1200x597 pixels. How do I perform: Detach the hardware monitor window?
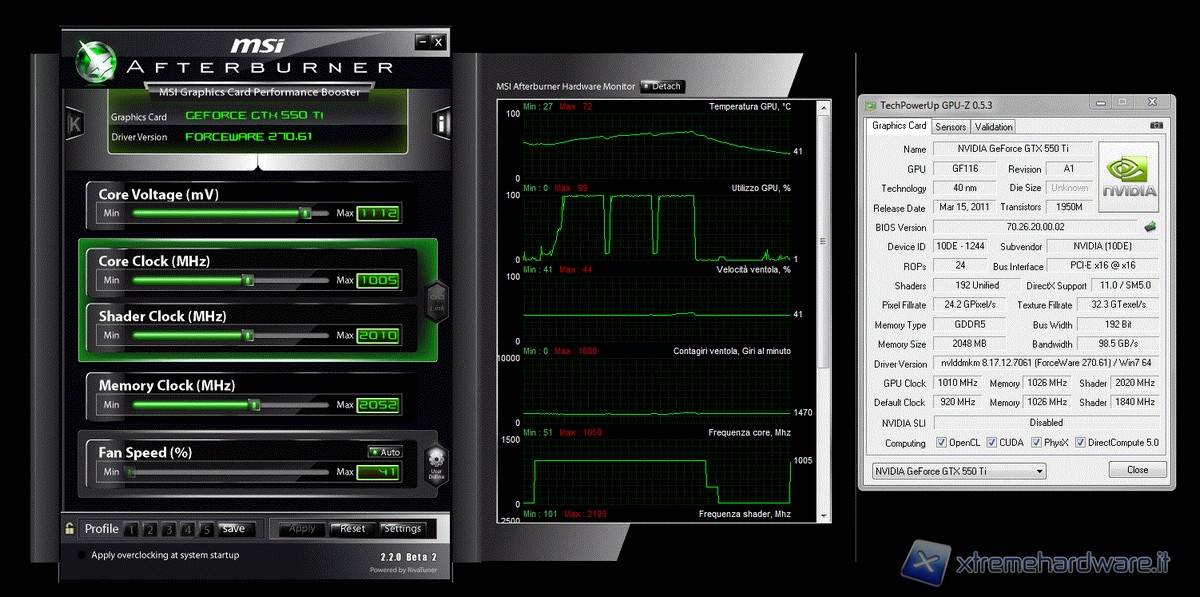662,86
